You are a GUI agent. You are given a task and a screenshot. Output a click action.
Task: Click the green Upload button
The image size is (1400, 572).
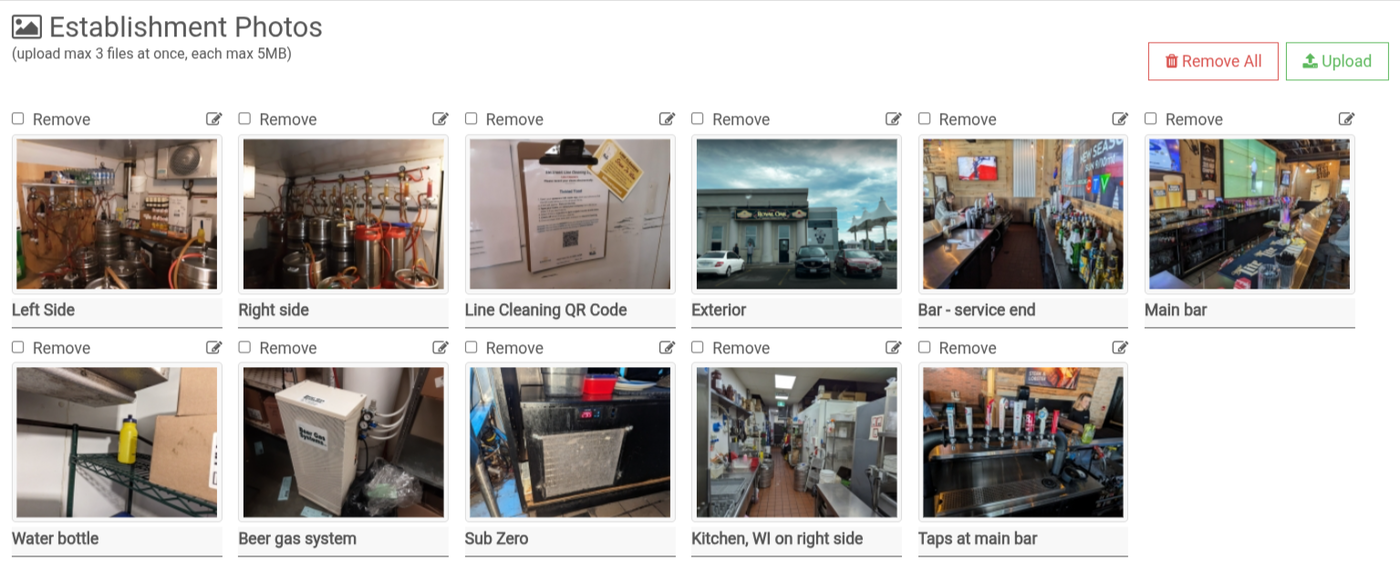(x=1337, y=61)
